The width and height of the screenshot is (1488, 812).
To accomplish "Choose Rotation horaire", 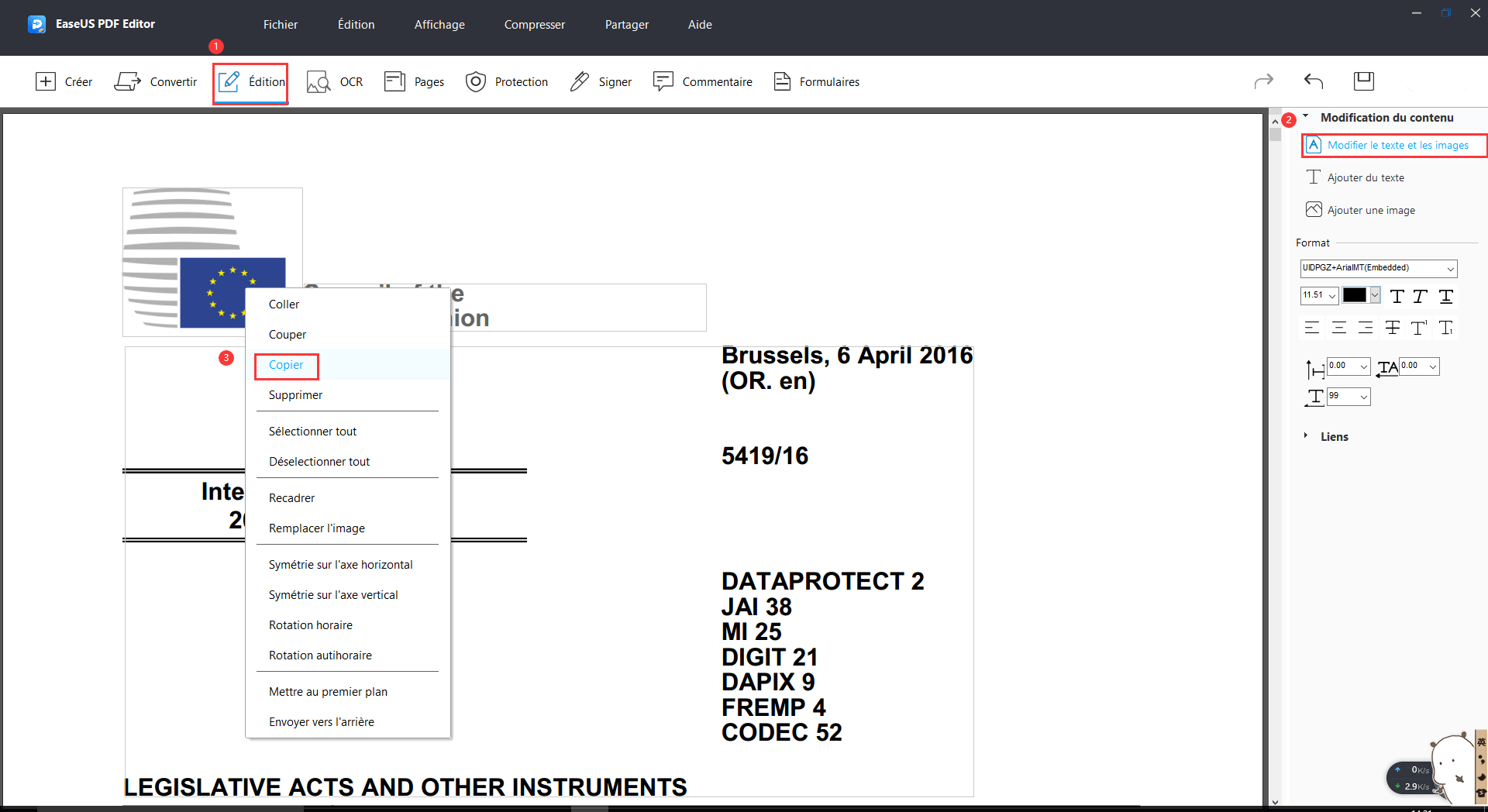I will point(348,625).
